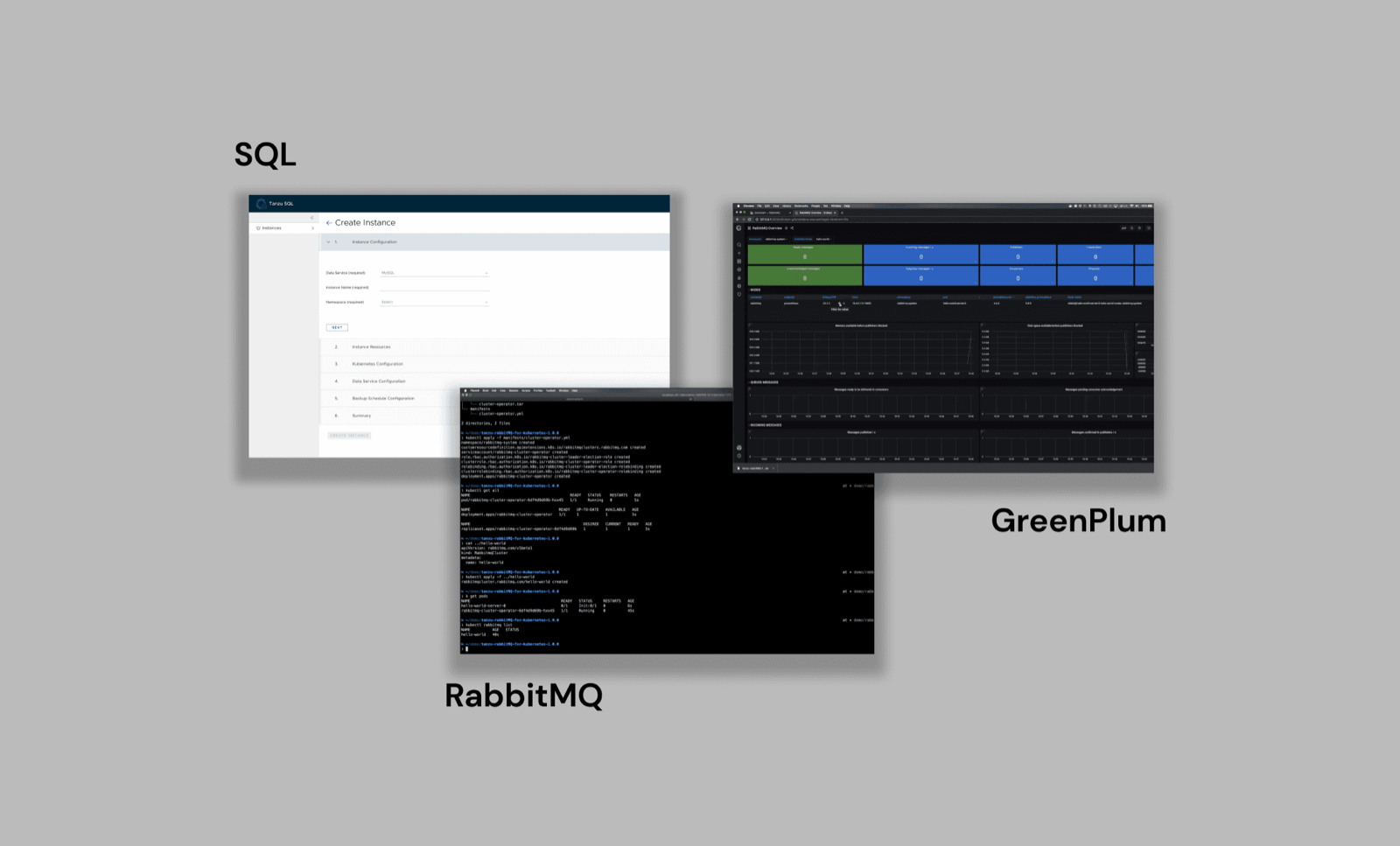Image resolution: width=1400 pixels, height=846 pixels.
Task: Open downloaded tanzu-rabbitmq file in download bar
Action: [x=754, y=468]
